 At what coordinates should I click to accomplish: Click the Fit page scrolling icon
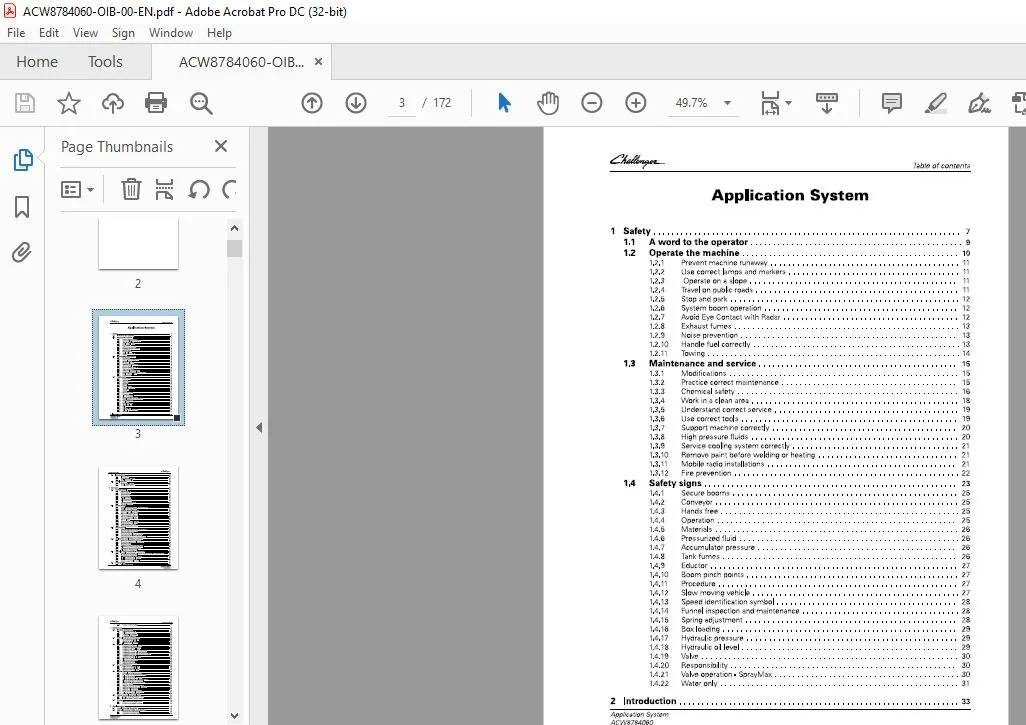click(x=770, y=103)
